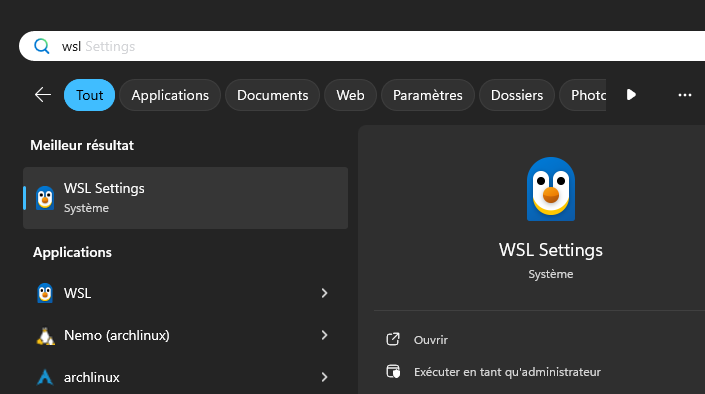Switch to the Paramètres filter tab
The image size is (705, 394).
pos(428,95)
